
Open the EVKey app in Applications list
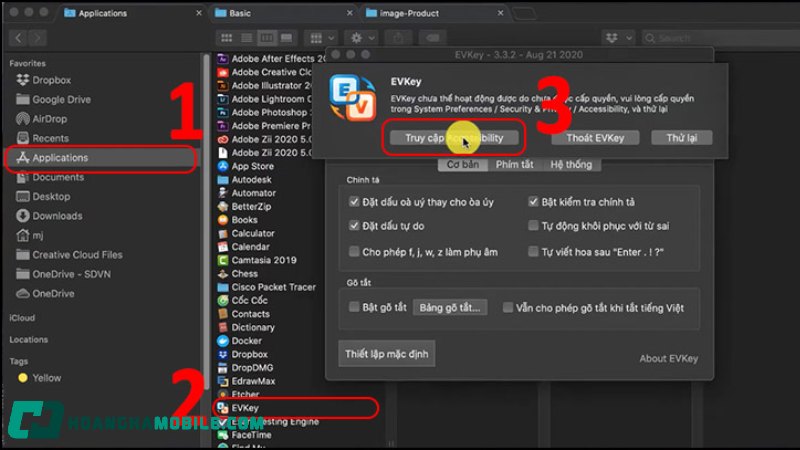click(245, 408)
